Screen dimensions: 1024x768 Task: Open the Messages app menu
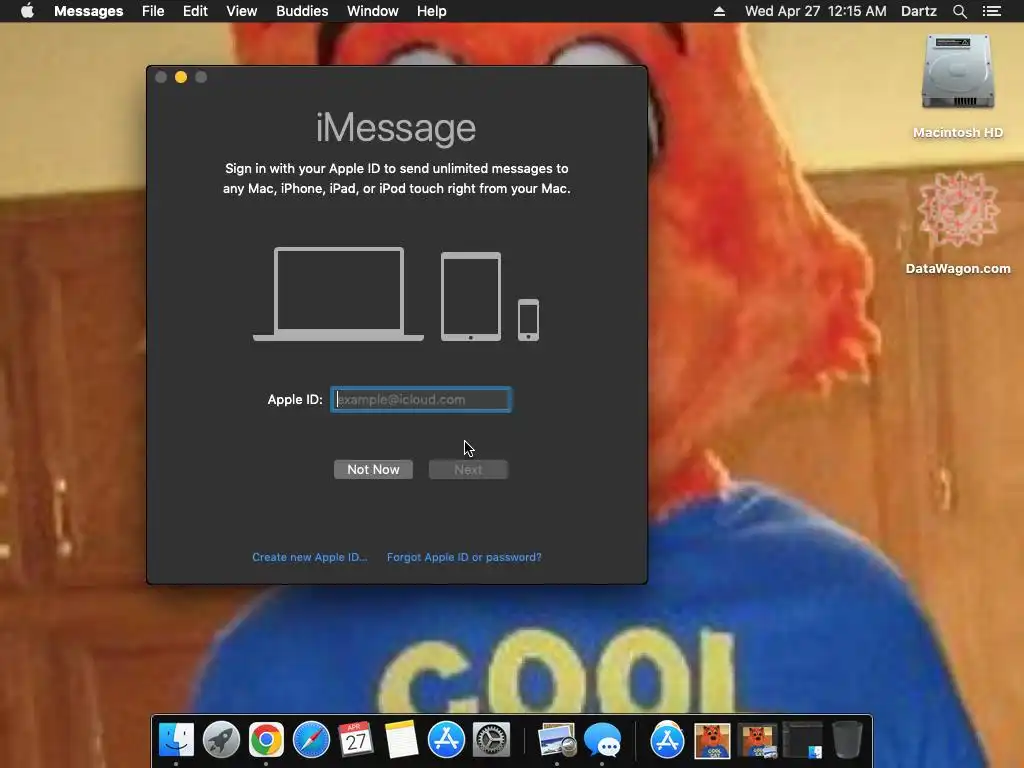tap(89, 11)
